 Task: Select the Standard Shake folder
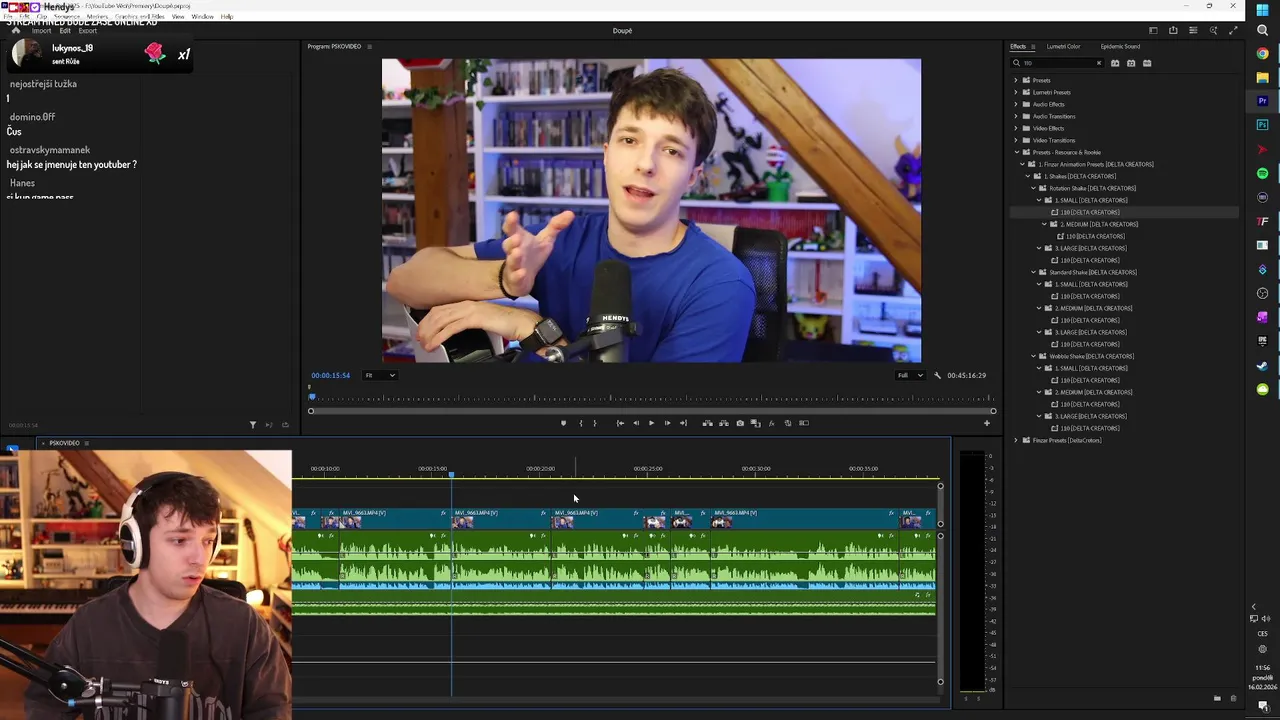[x=1092, y=272]
